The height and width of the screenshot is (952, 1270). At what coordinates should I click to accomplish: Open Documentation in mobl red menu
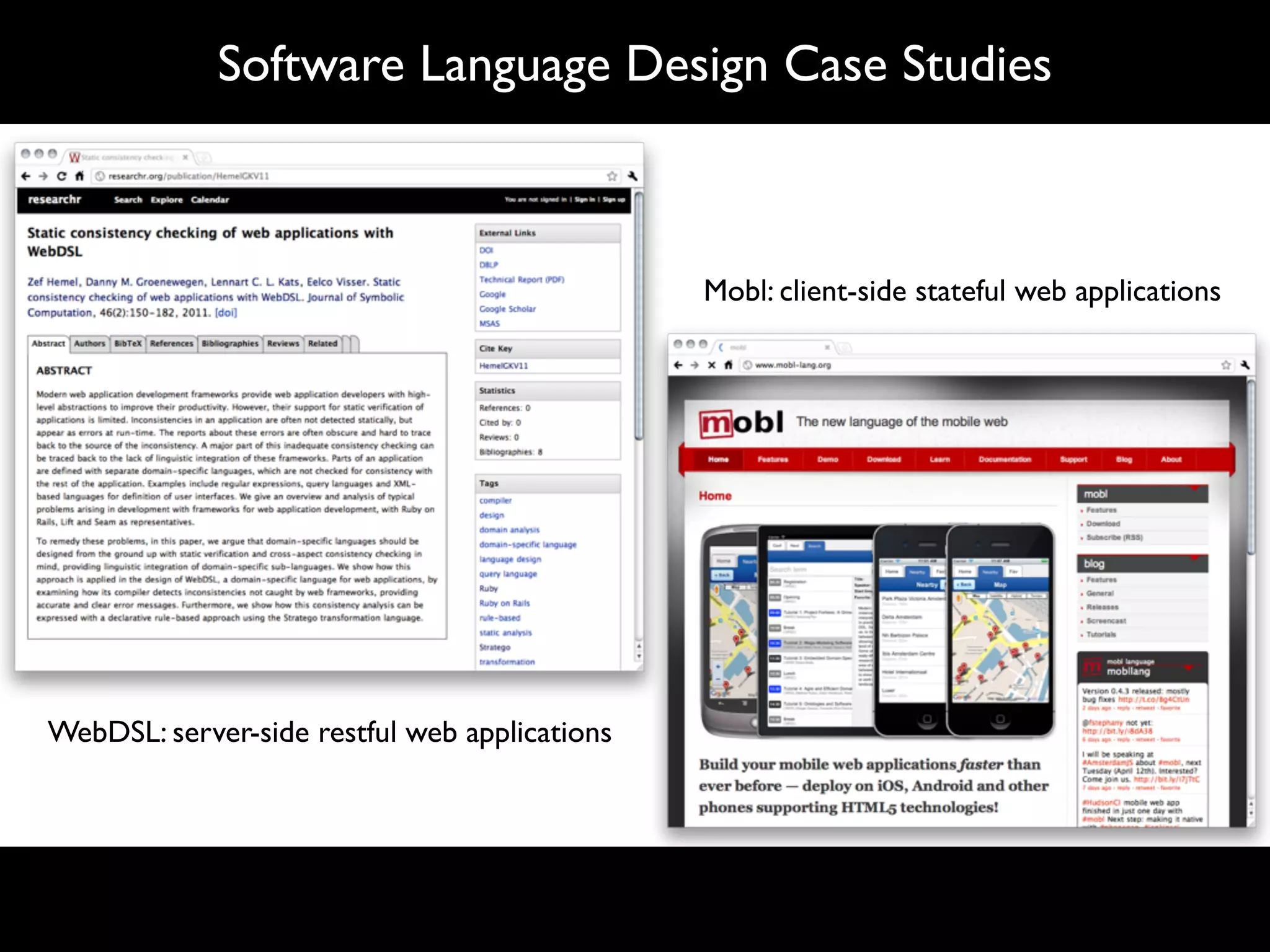1005,459
